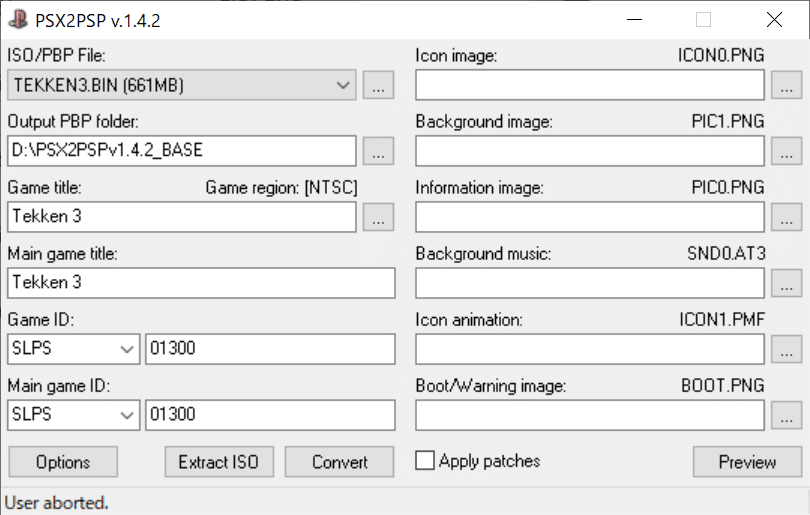Click the PSX2PSP app icon in title bar
The image size is (810, 515).
pyautogui.click(x=17, y=19)
